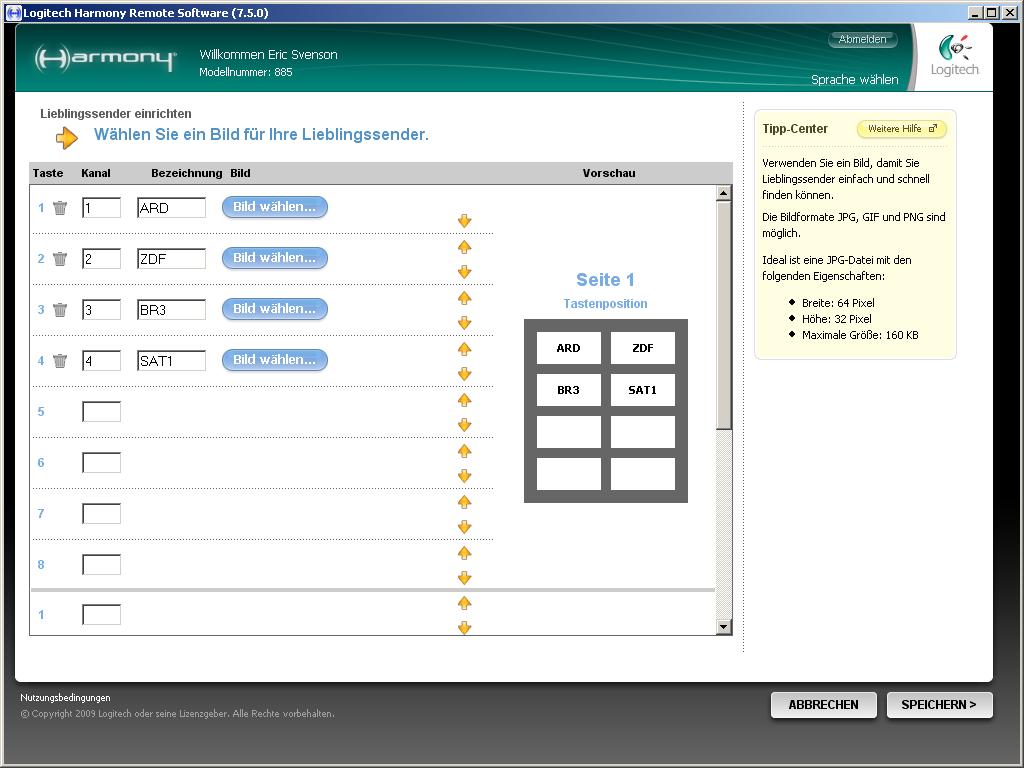Click the Seite 1 preview heading

tap(605, 280)
